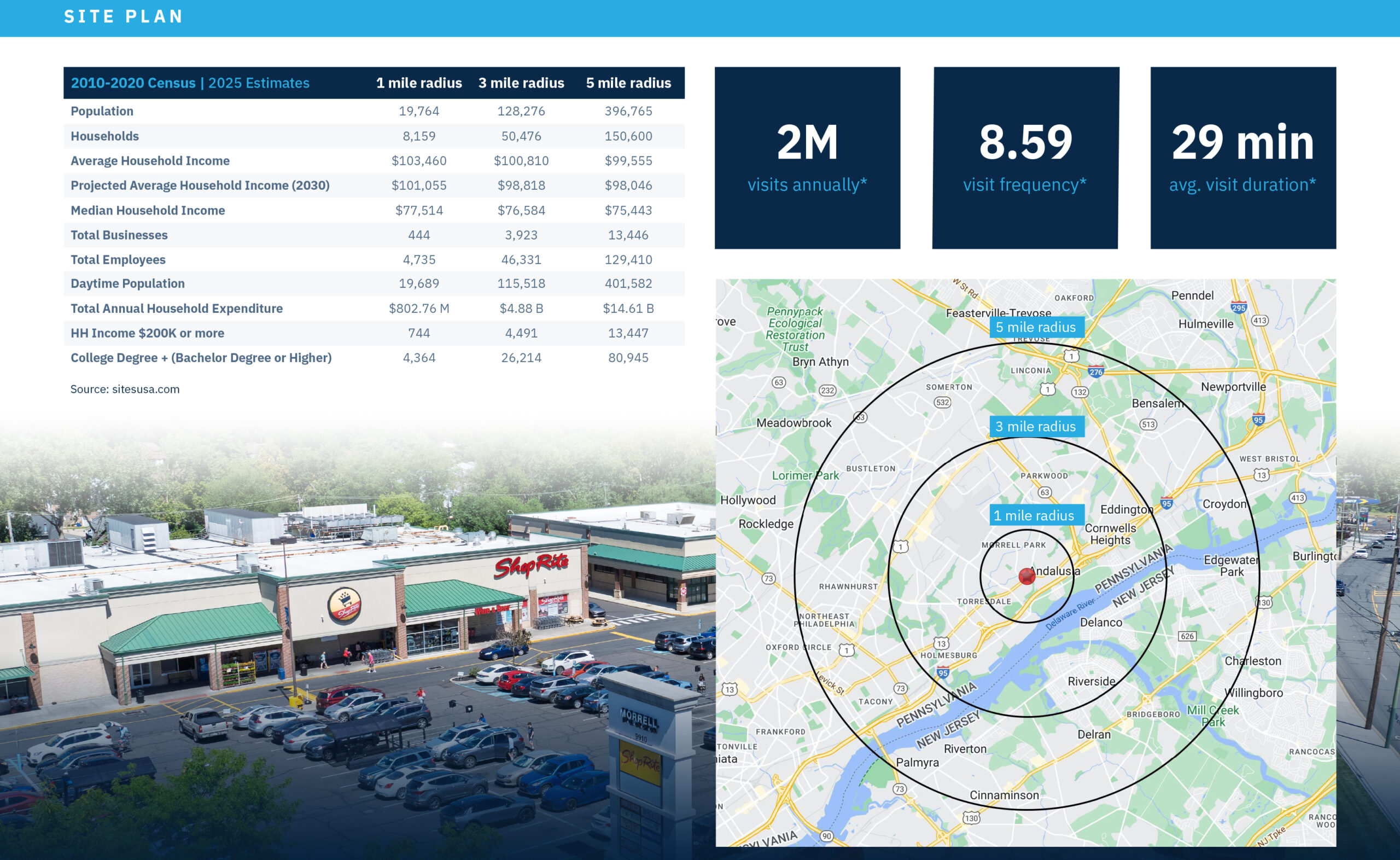Click the red location pin on map
The height and width of the screenshot is (860, 1400).
[x=1026, y=576]
